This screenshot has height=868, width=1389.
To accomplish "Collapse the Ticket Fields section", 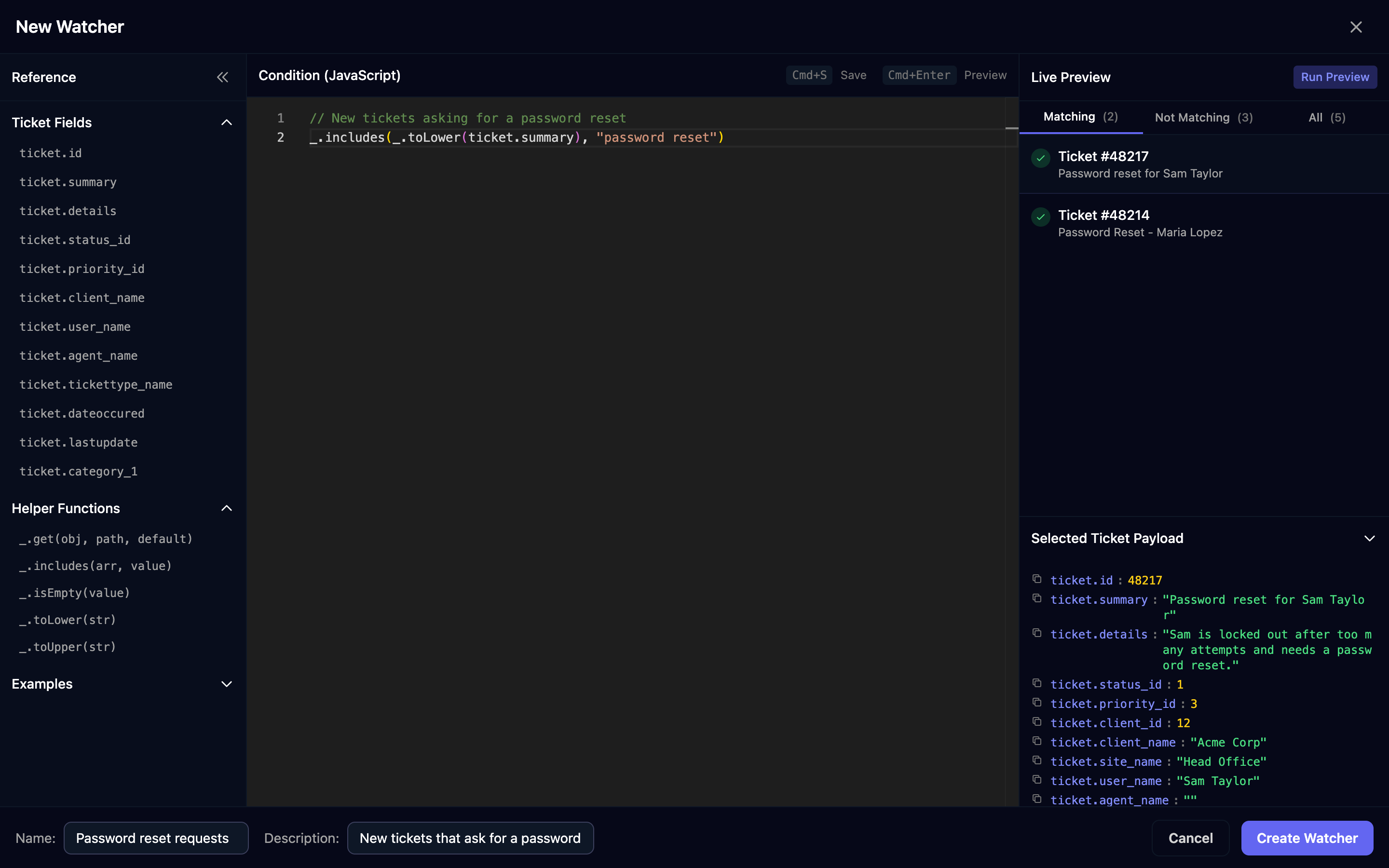I will (227, 122).
